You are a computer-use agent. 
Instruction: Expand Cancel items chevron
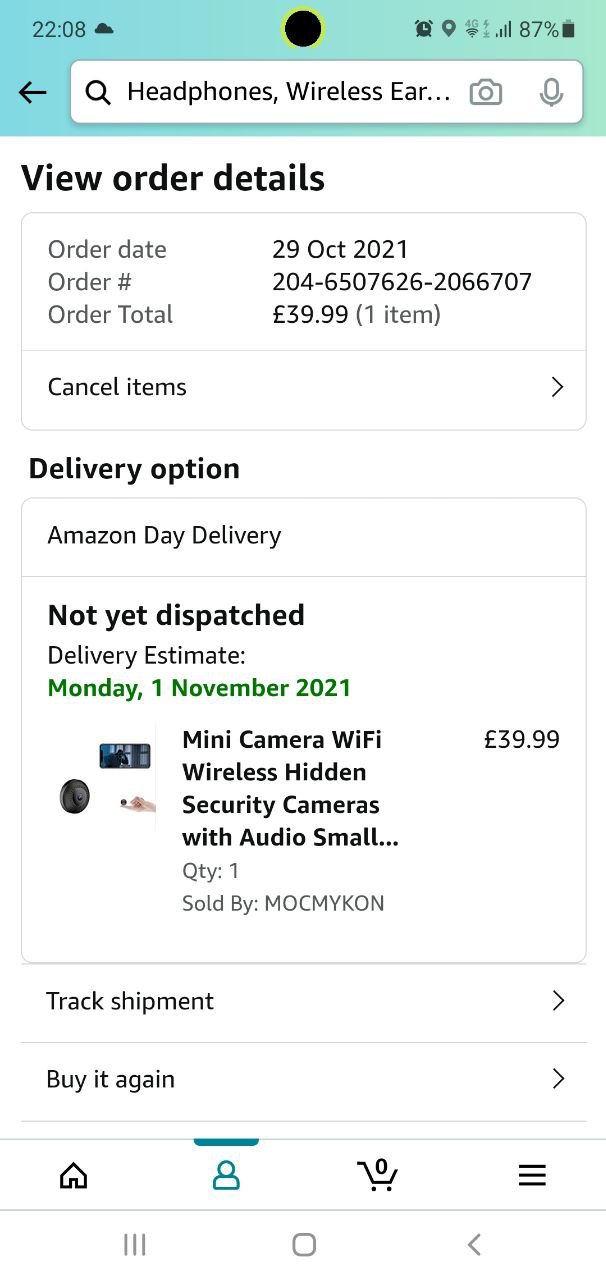click(558, 387)
